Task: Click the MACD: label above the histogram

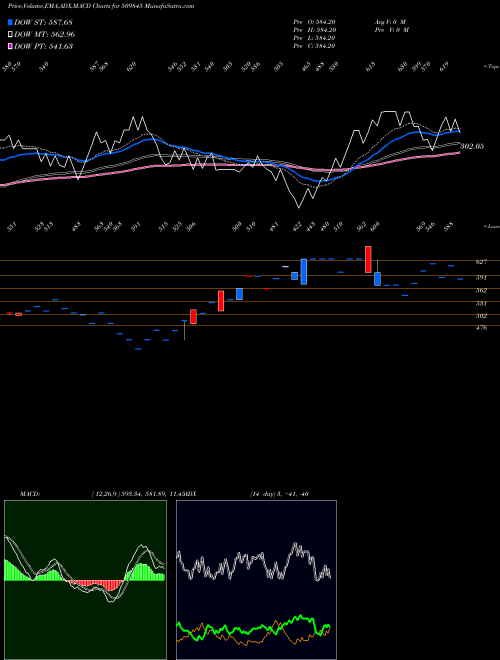Action: point(29,494)
